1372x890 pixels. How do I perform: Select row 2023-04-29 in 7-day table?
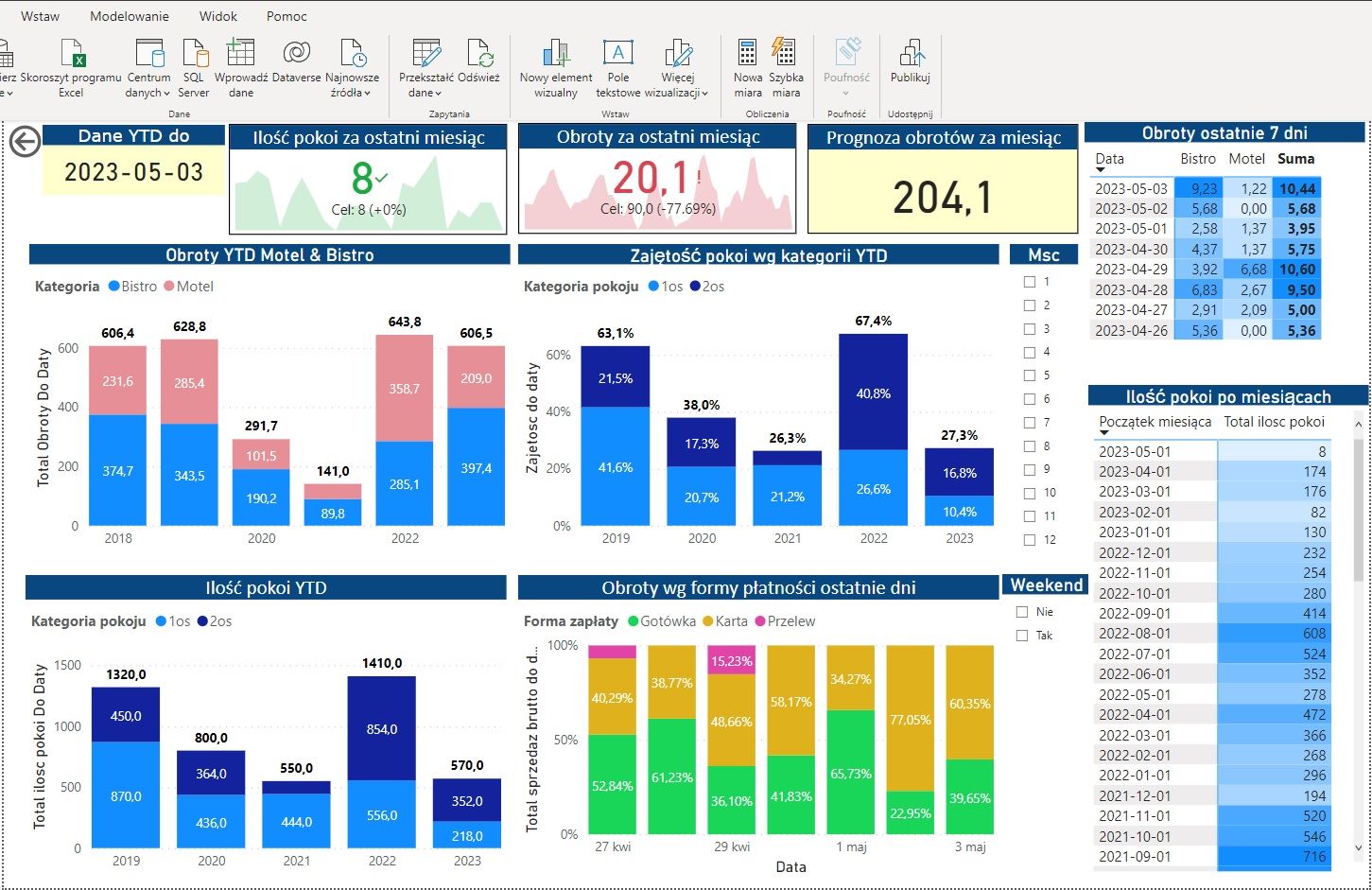coord(1207,270)
